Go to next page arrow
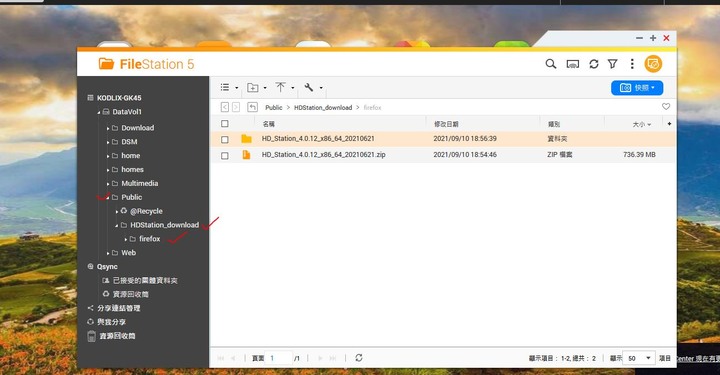The height and width of the screenshot is (375, 720). tap(320, 358)
